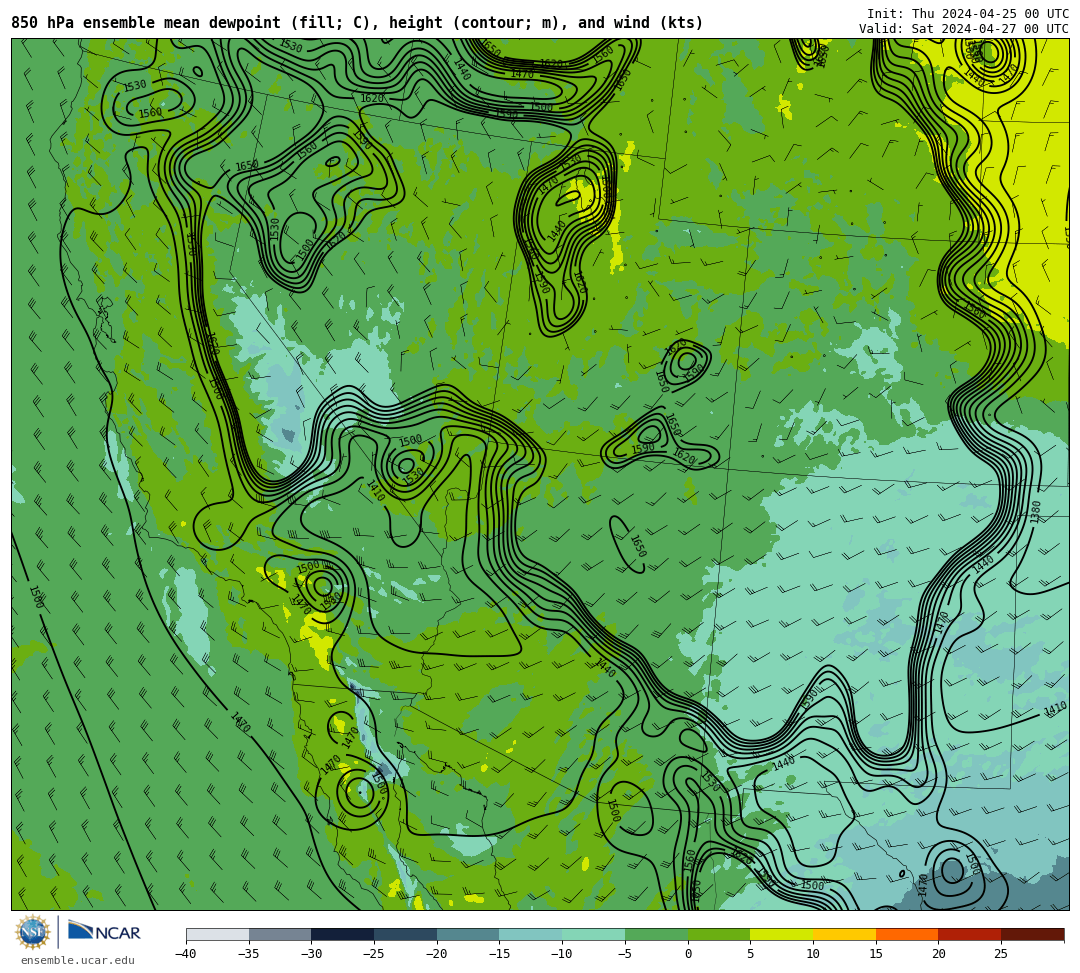Click the 10 colorbar tick label
This screenshot has height=973, width=1080.
pos(813,954)
